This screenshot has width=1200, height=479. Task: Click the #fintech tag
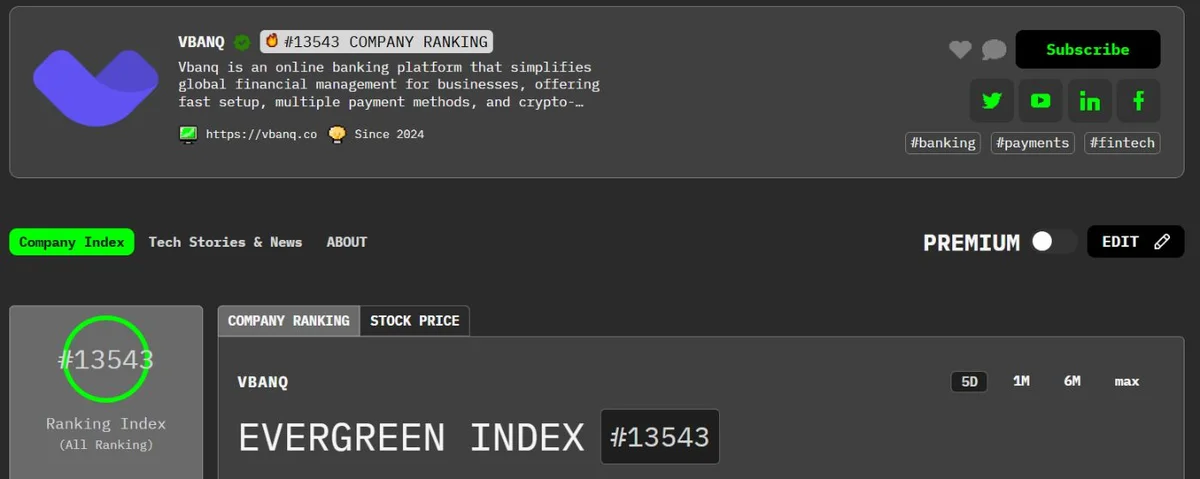1122,143
